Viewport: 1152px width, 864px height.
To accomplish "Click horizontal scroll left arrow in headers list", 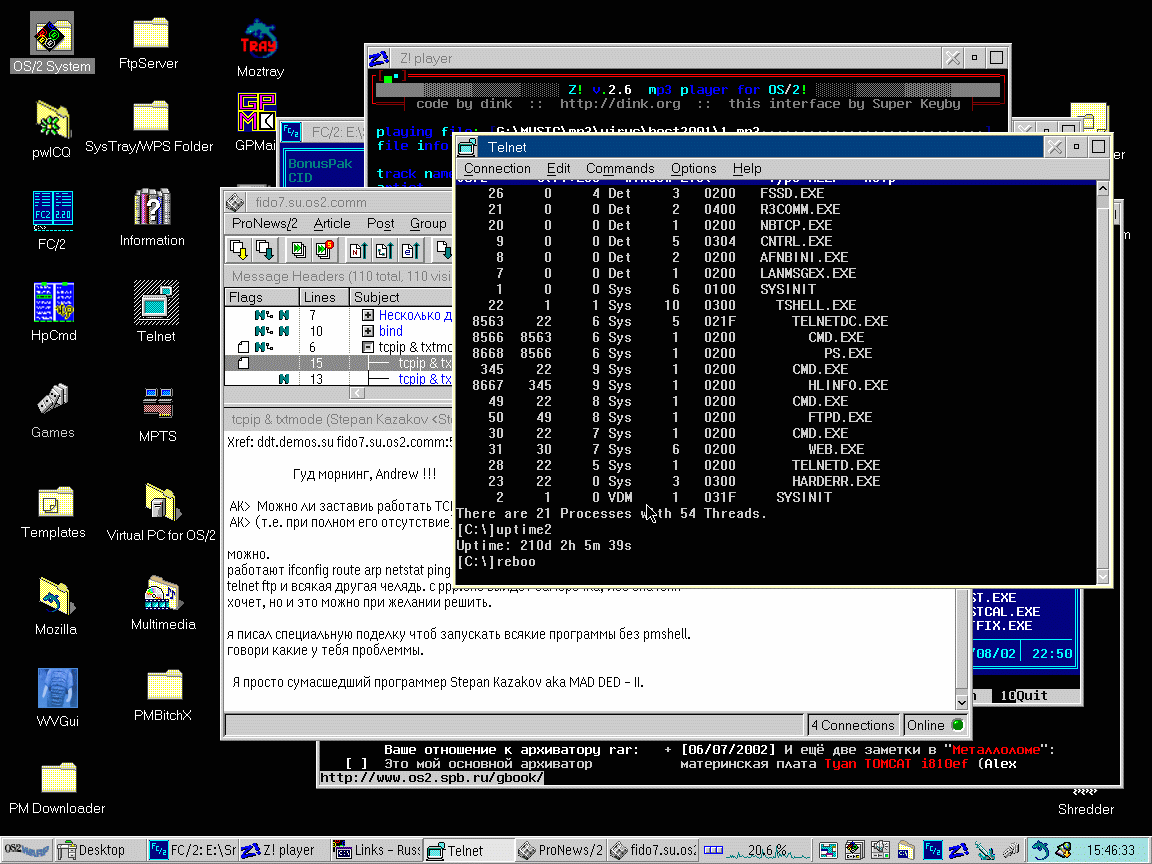I will (357, 393).
